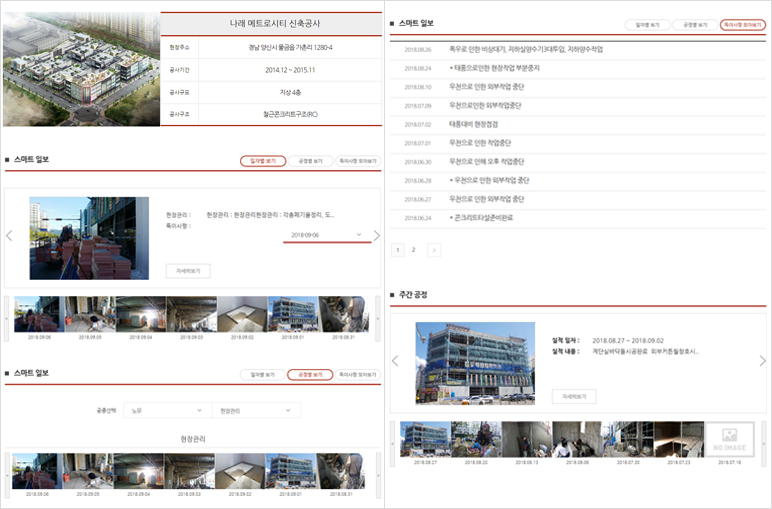Open the 2018.06.27 우천으로 인한 외부작업 중단 entry

tap(578, 199)
